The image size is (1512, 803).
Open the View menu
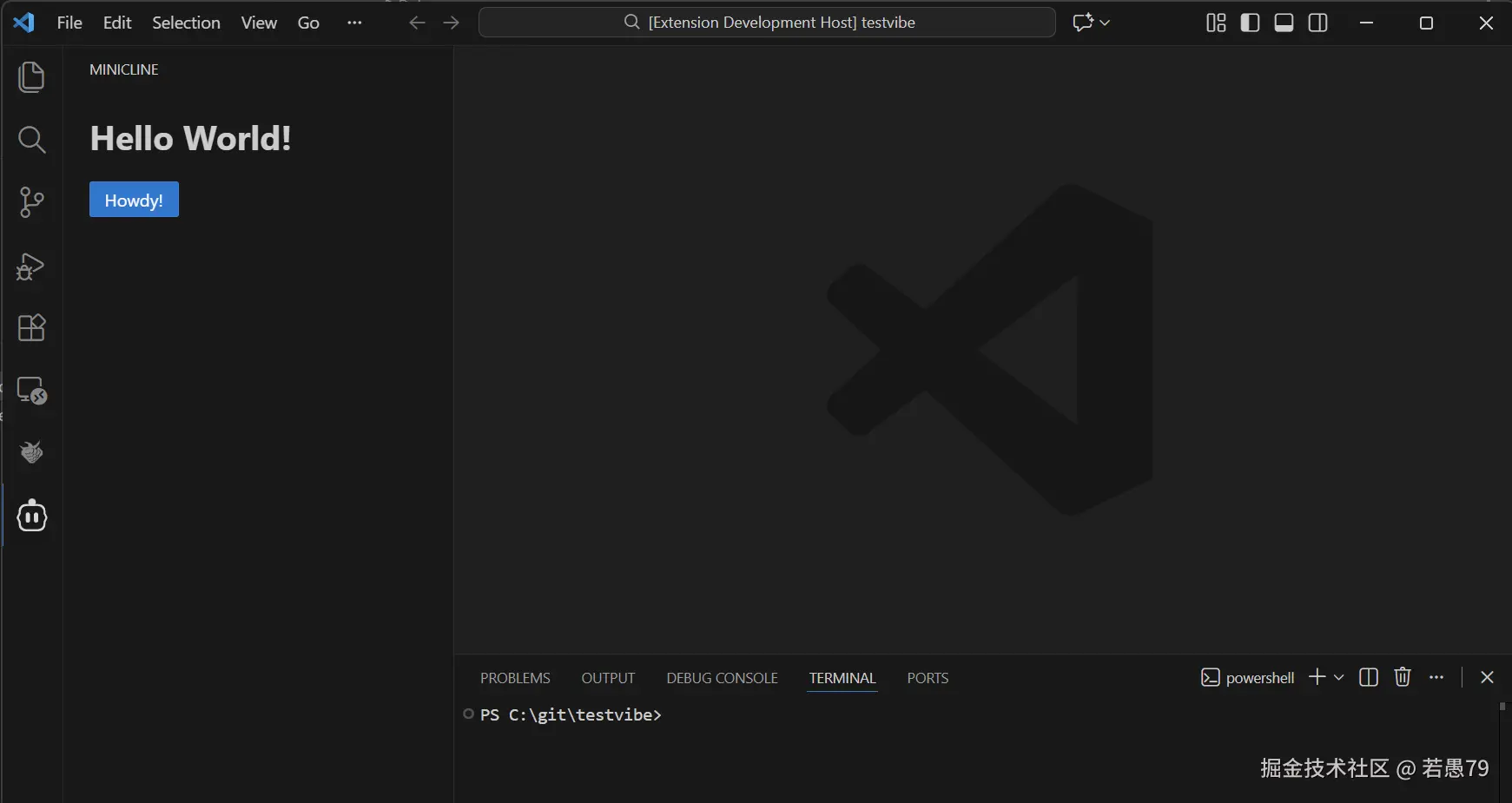259,23
